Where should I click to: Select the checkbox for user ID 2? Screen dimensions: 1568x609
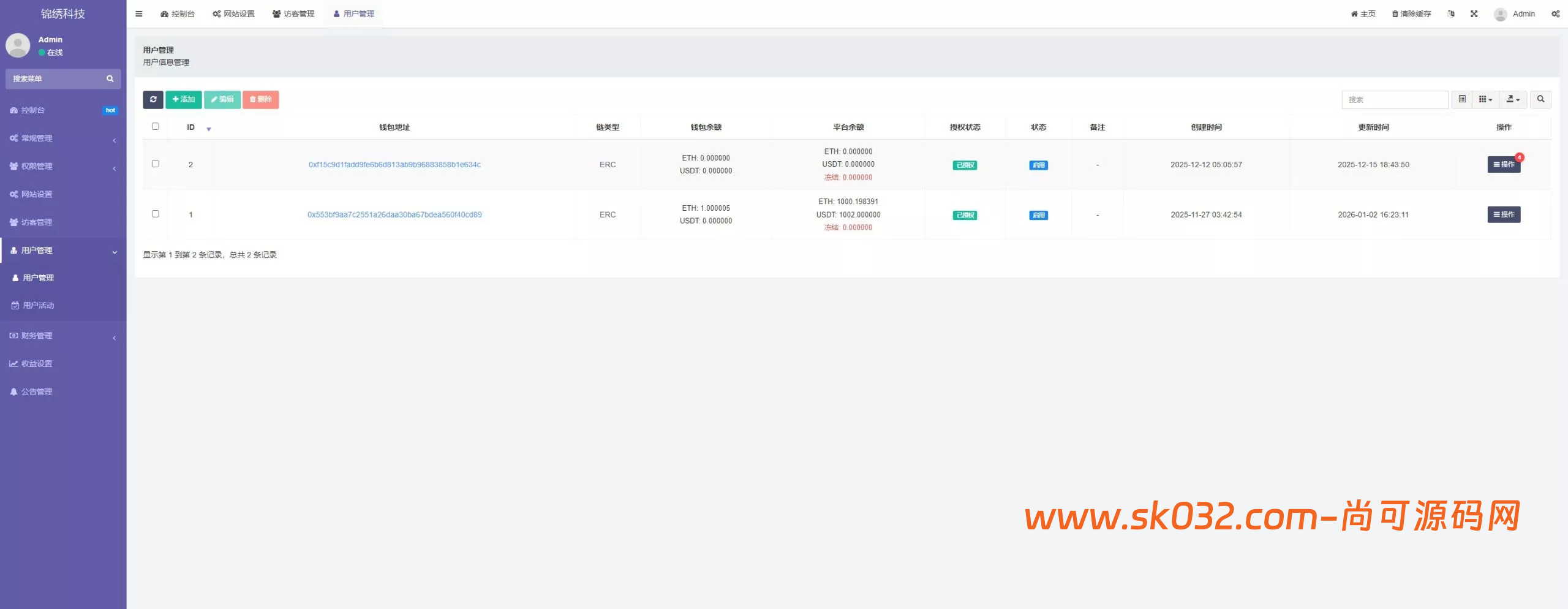tap(155, 164)
